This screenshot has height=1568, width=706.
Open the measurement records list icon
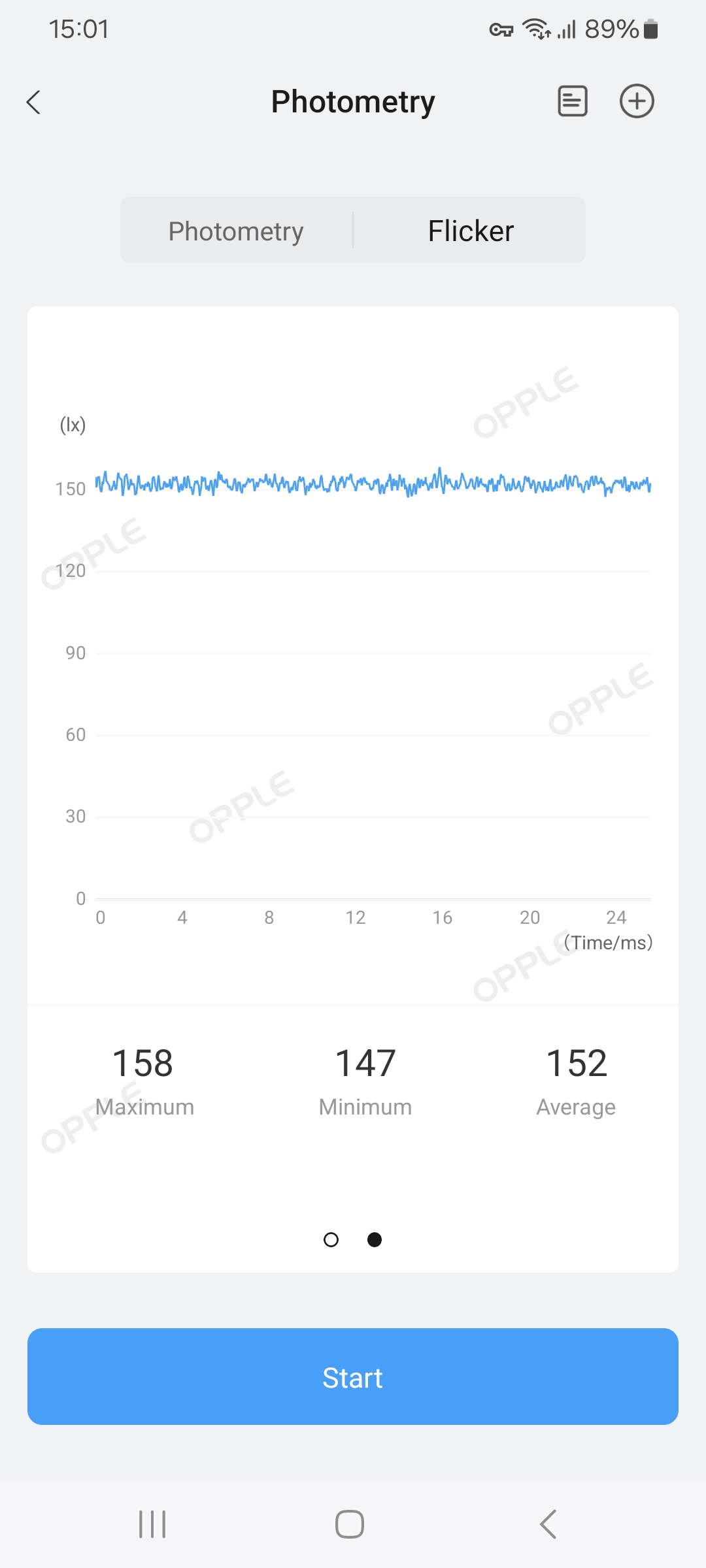[x=572, y=101]
